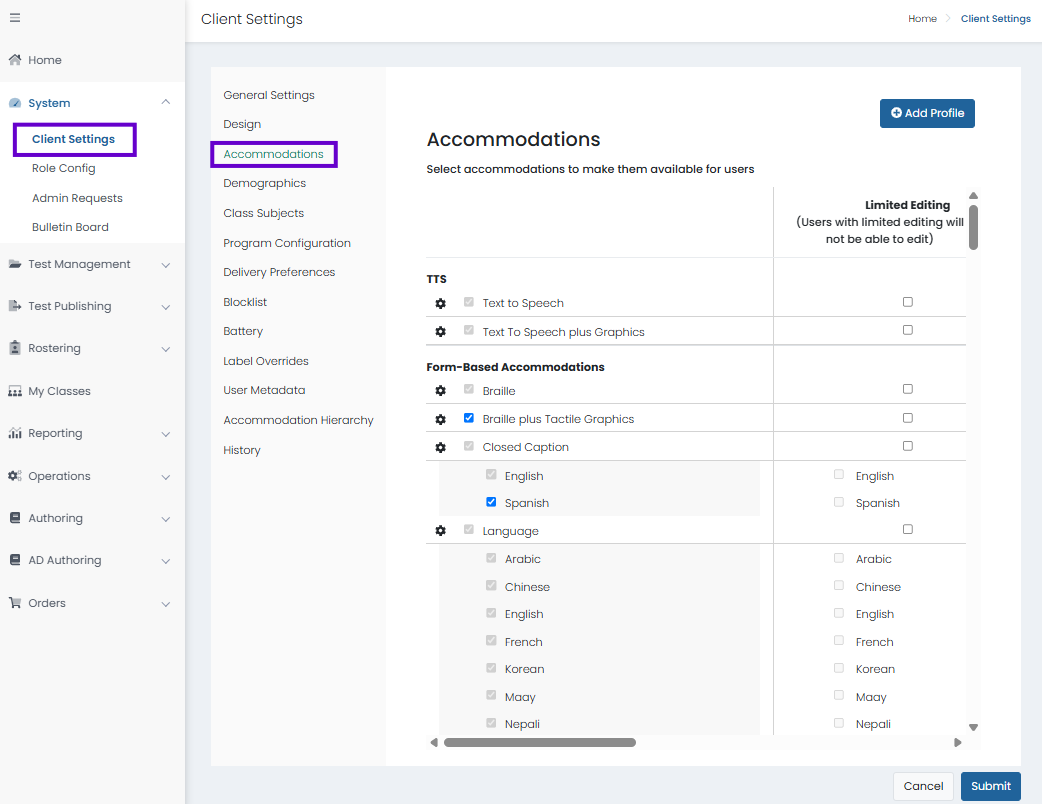Viewport: 1042px width, 804px height.
Task: Open Program Configuration section
Action: 287,243
